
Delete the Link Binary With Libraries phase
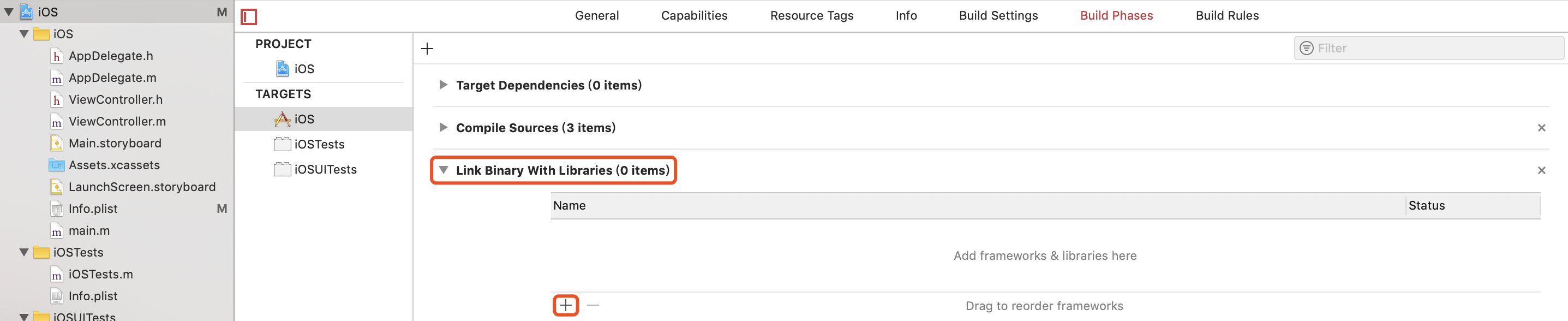click(x=1541, y=170)
